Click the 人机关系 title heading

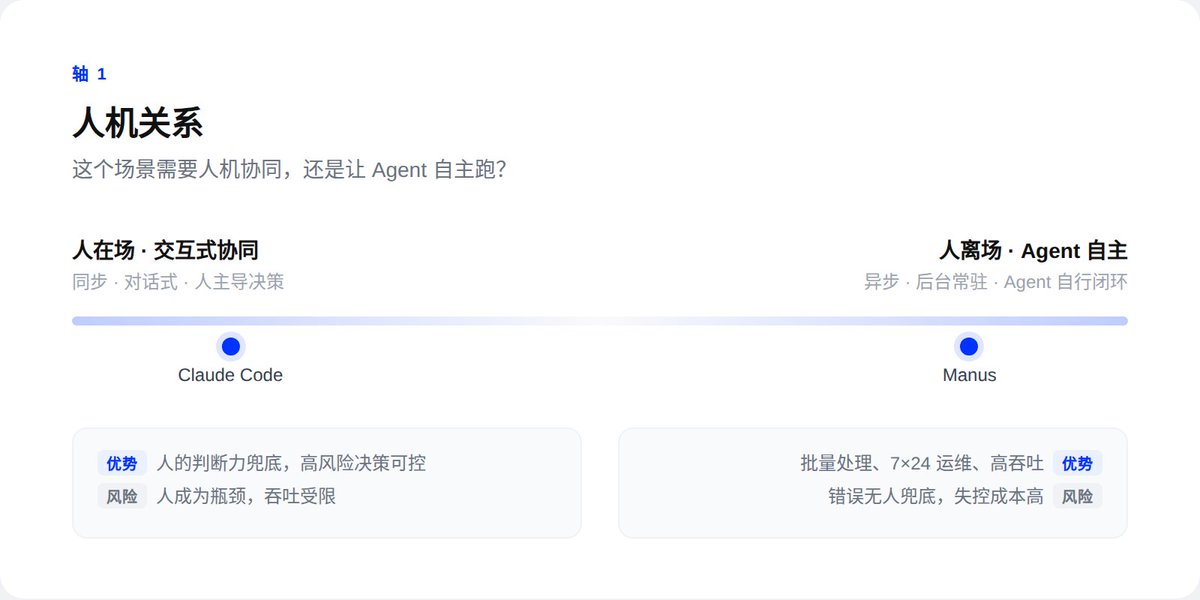click(x=138, y=123)
